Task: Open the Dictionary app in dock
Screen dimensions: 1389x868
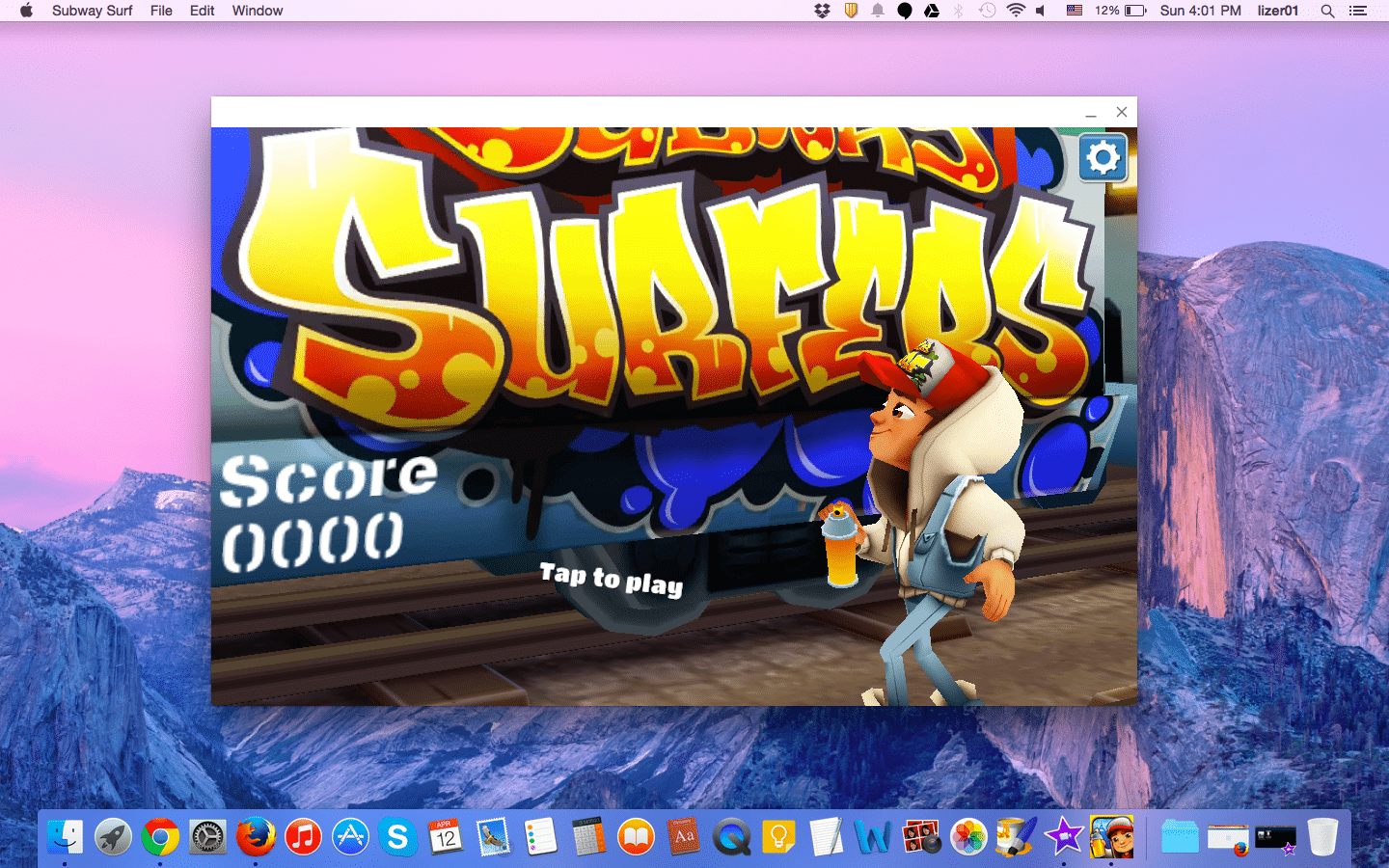Action: [x=683, y=836]
